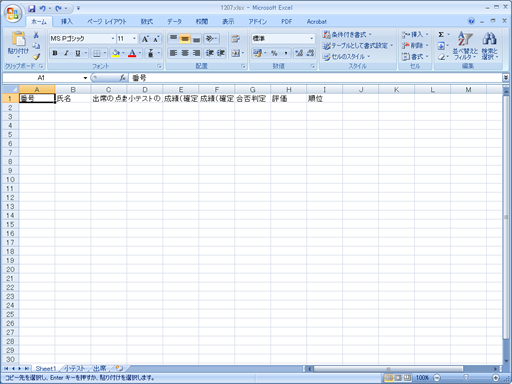Click the Copy icon
The height and width of the screenshot is (384, 512).
coord(36,46)
